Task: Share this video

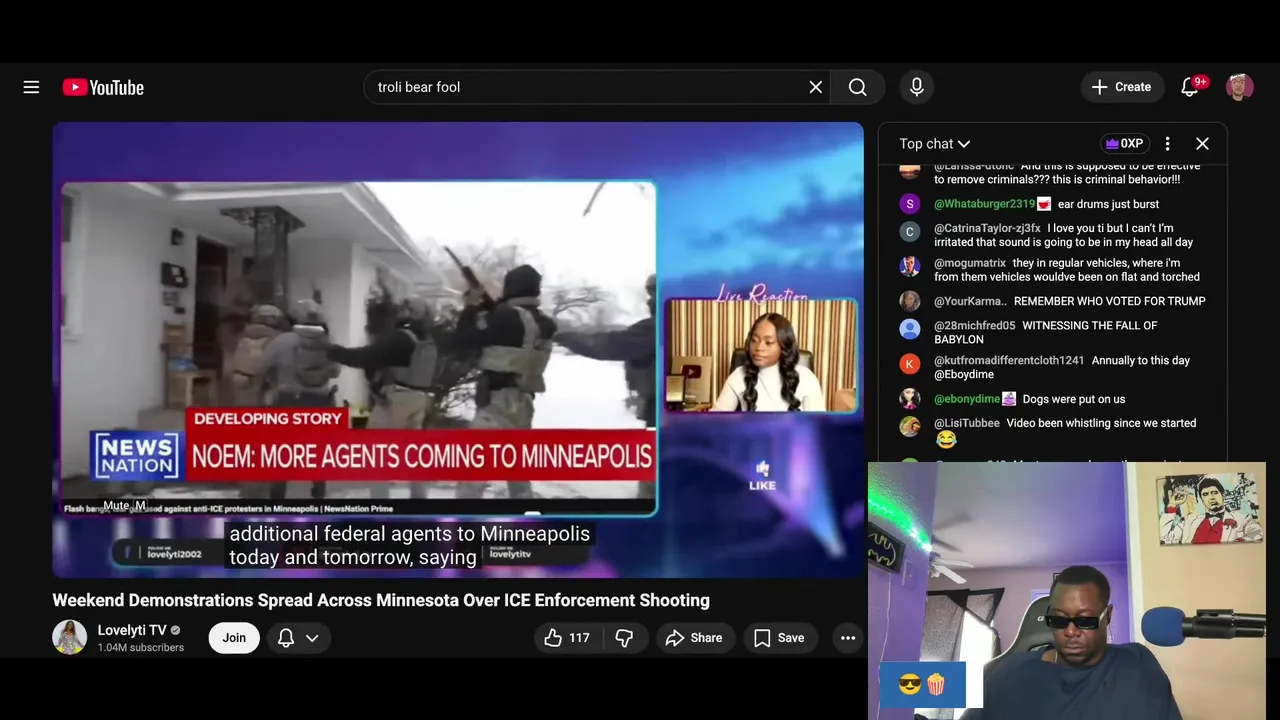Action: pyautogui.click(x=694, y=638)
